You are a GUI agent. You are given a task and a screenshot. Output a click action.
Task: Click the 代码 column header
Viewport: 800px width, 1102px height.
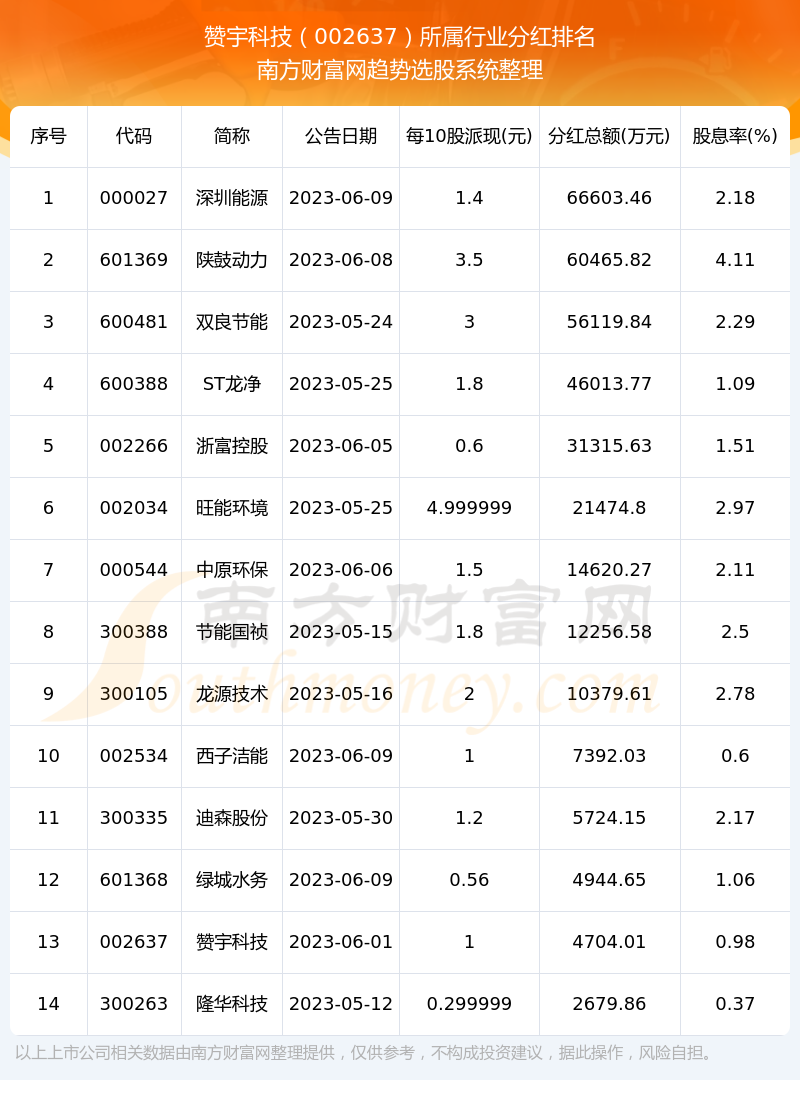tap(134, 136)
